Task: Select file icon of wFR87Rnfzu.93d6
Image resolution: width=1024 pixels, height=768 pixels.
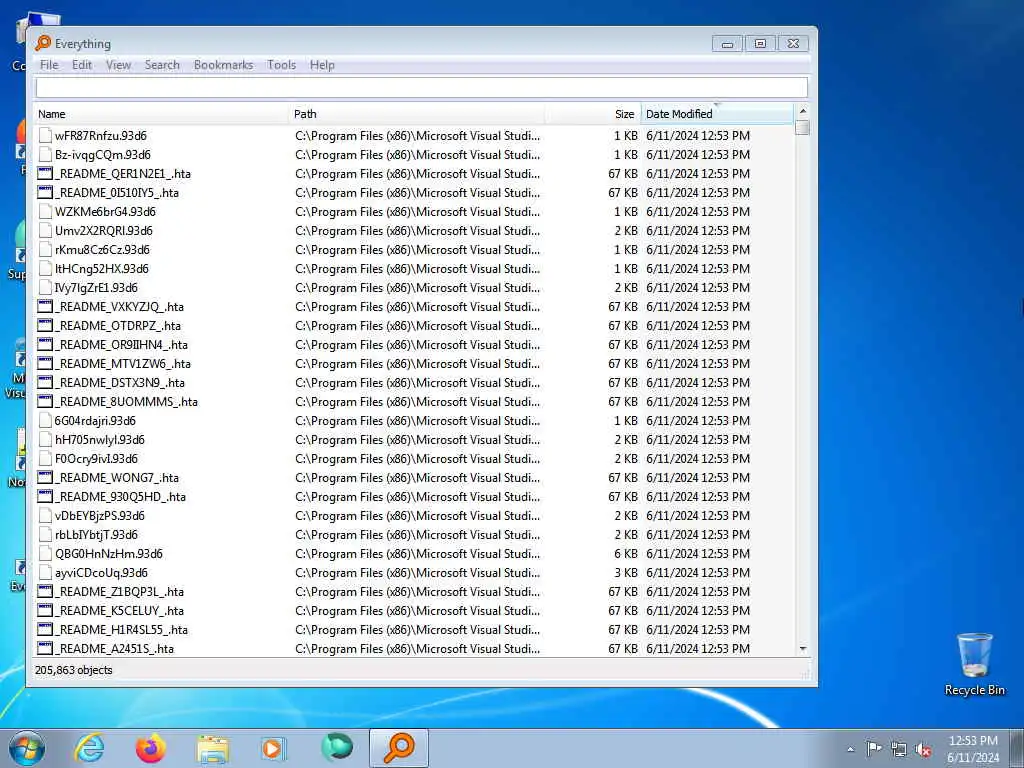Action: 45,135
